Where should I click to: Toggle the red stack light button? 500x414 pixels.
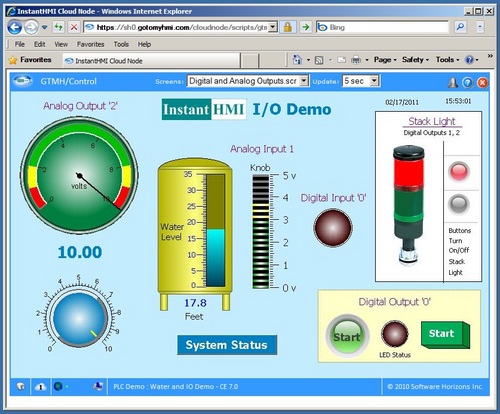(459, 171)
